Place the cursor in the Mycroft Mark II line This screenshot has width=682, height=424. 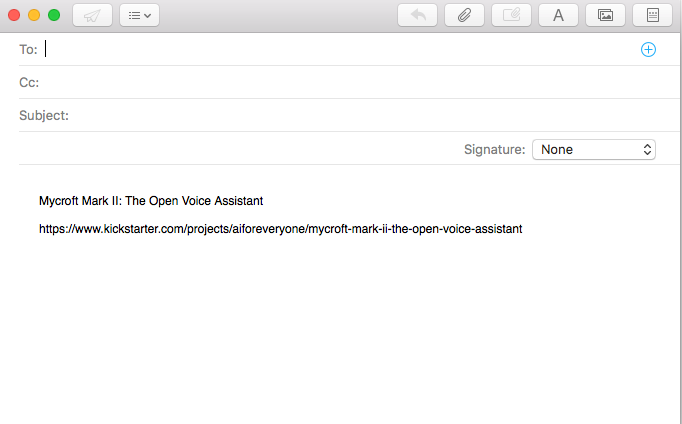point(150,201)
